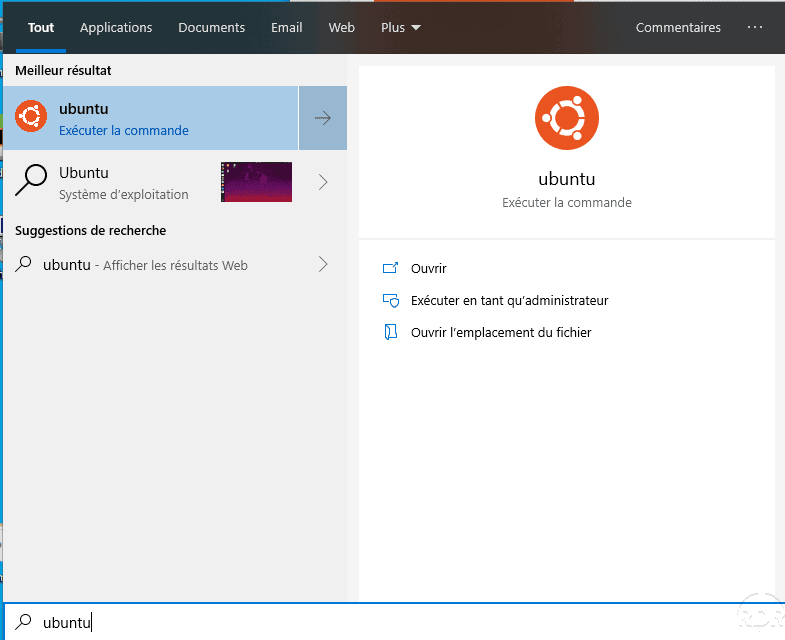785x640 pixels.
Task: Click the magnifier icon beside Ubuntu Système d'exploitation
Action: [31, 180]
